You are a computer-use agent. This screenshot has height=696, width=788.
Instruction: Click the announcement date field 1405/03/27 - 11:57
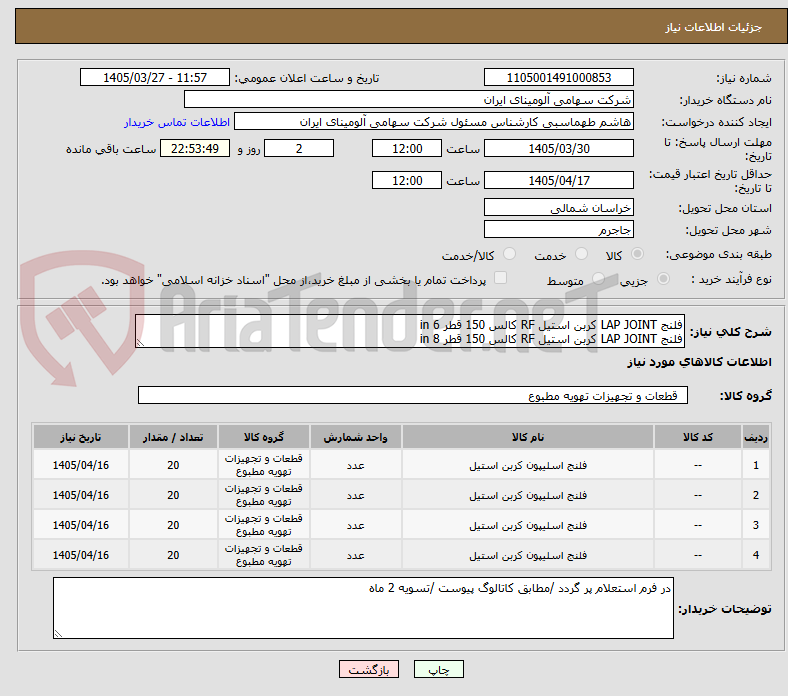[155, 77]
